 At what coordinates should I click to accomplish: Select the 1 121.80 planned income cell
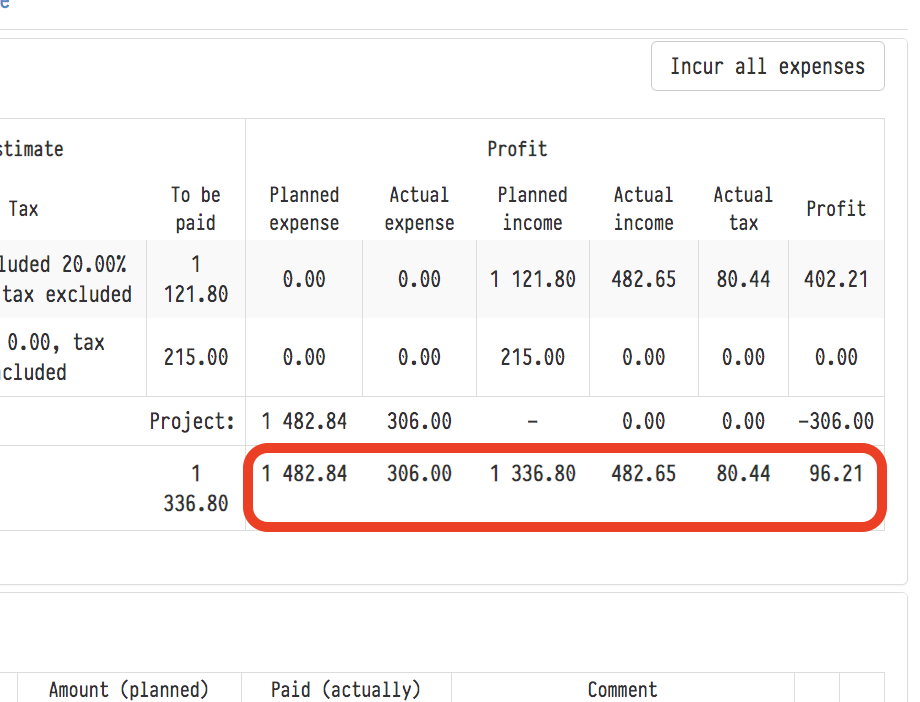[x=532, y=280]
